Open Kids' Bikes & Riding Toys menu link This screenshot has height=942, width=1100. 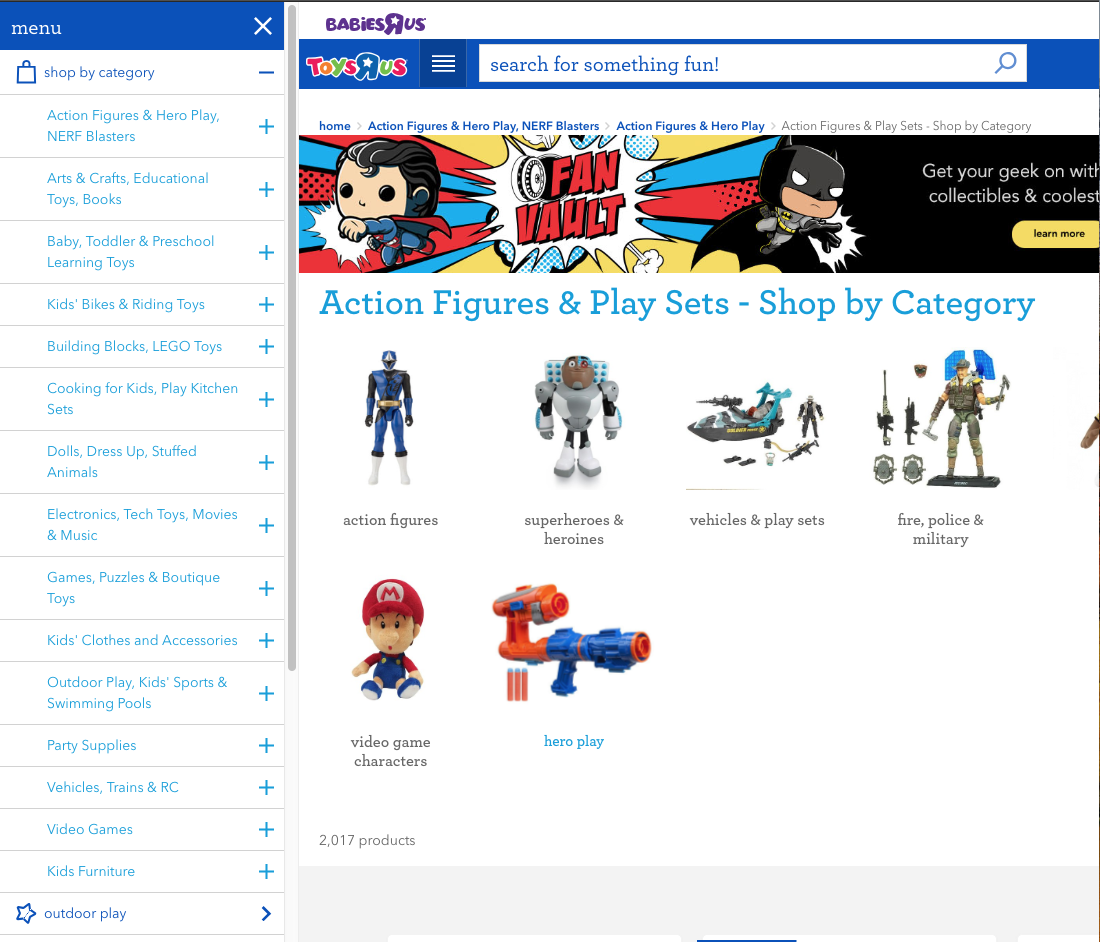pyautogui.click(x=126, y=304)
